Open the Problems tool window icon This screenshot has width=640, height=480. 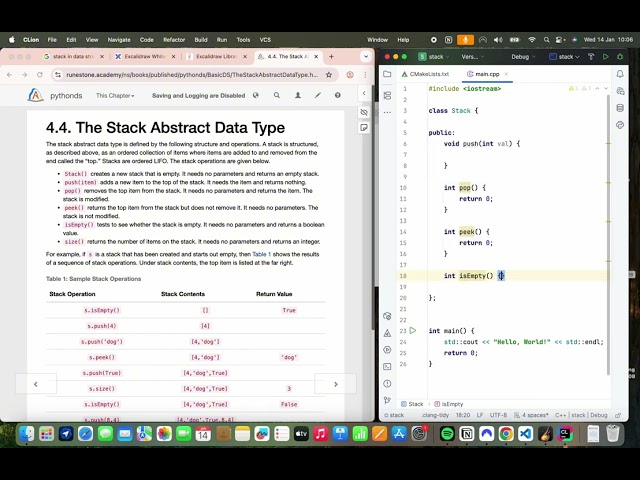(387, 384)
